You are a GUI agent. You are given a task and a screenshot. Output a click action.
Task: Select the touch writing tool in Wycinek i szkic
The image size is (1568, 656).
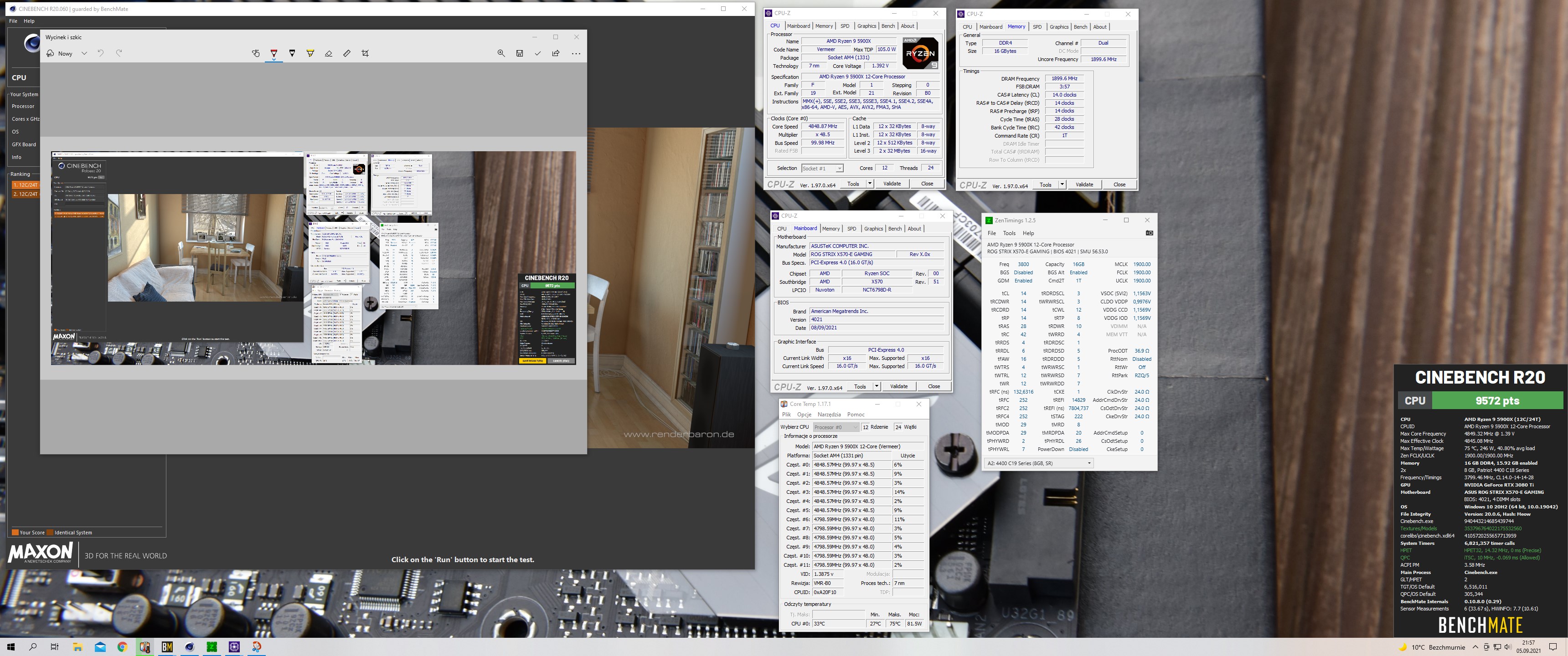[x=256, y=54]
